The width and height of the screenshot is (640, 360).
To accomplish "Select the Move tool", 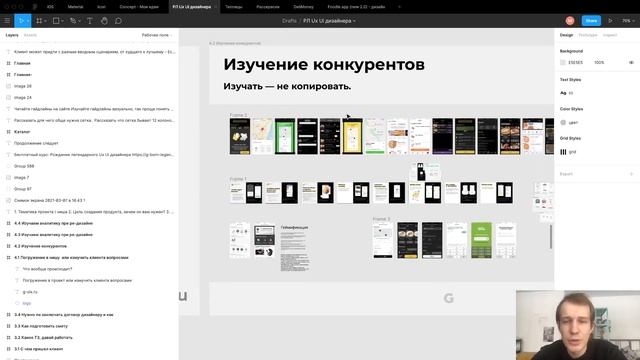I will pyautogui.click(x=21, y=21).
